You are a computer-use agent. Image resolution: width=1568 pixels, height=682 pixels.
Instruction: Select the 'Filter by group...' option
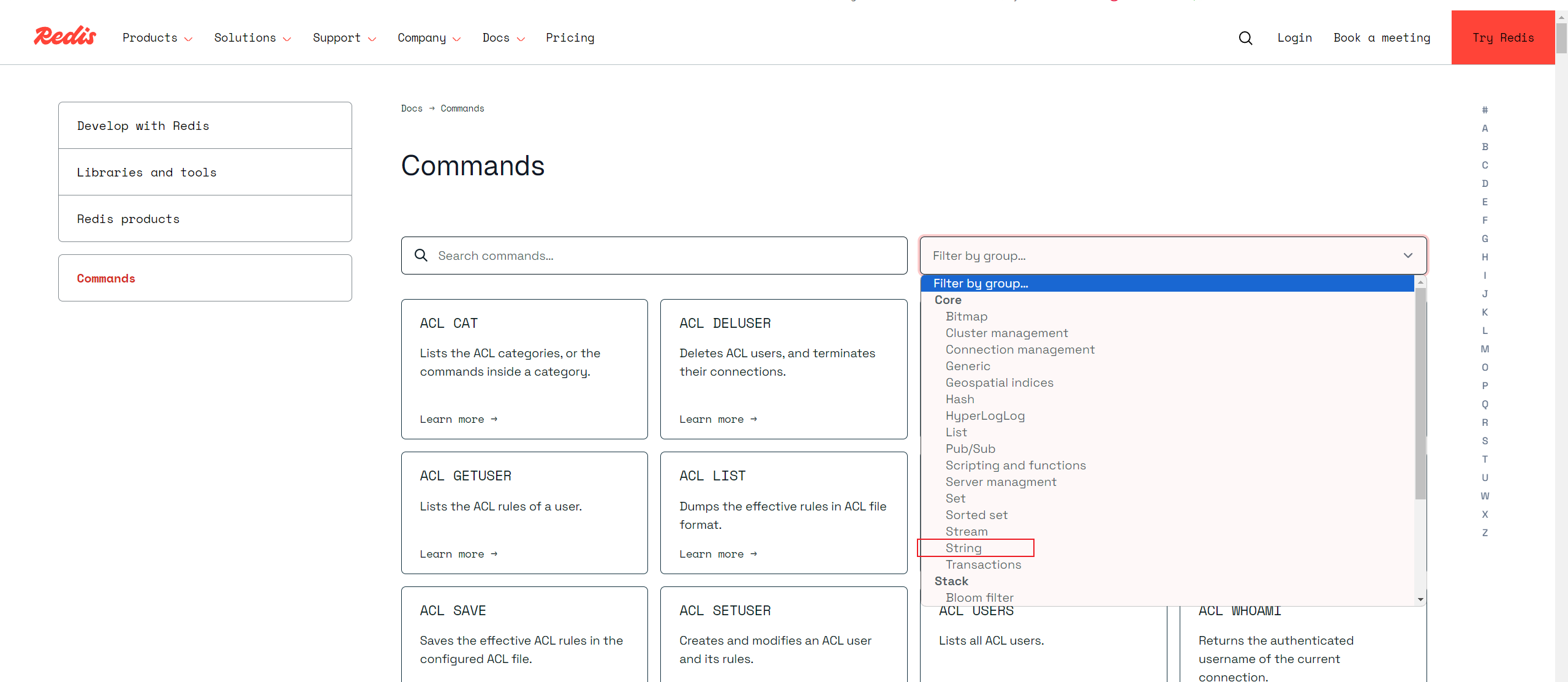[x=1167, y=283]
